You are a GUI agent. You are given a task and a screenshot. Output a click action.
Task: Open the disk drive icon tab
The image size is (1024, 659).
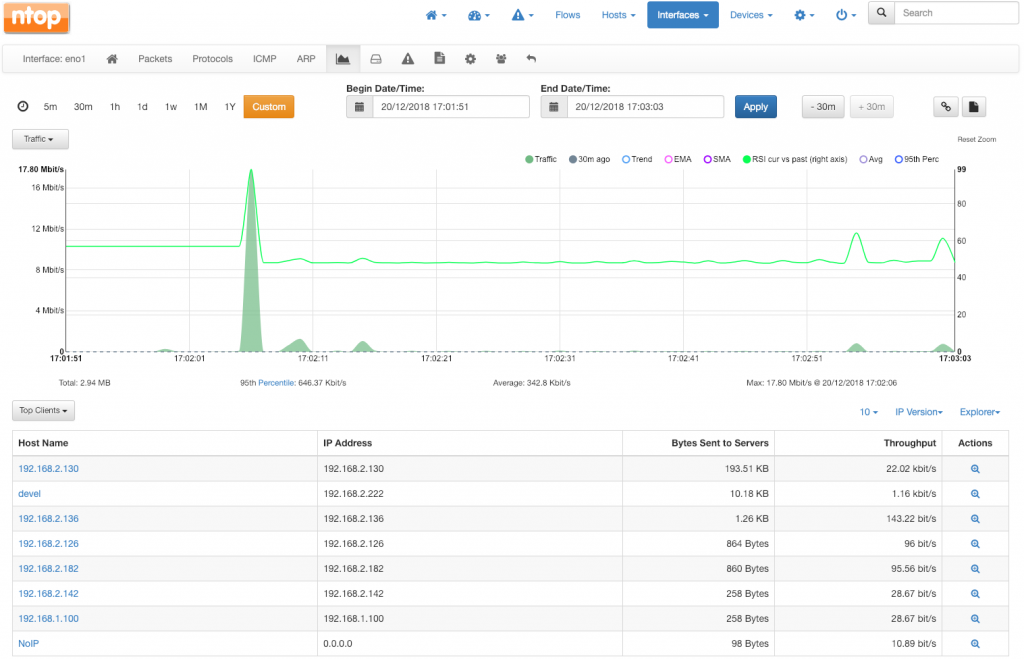coord(376,59)
